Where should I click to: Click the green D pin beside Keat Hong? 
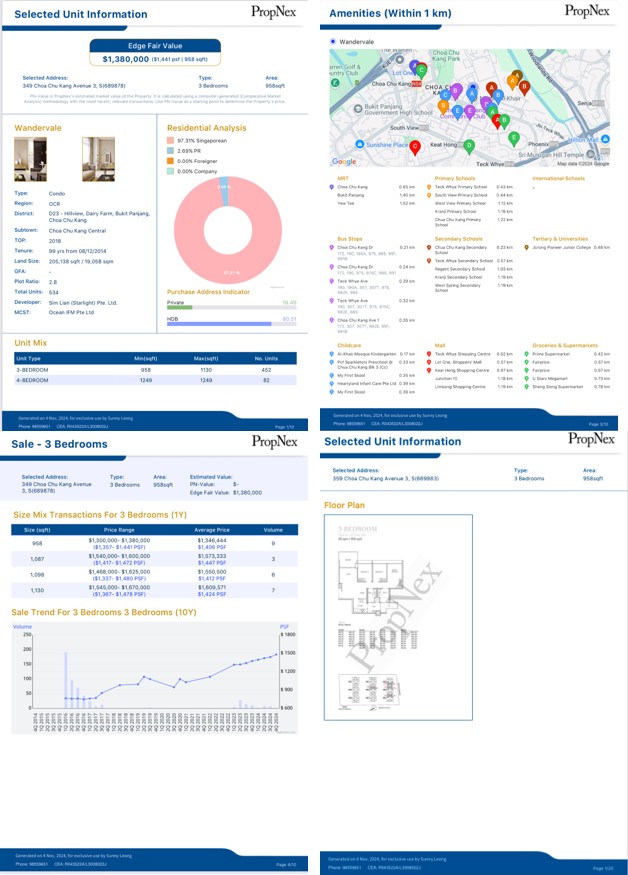[x=469, y=147]
